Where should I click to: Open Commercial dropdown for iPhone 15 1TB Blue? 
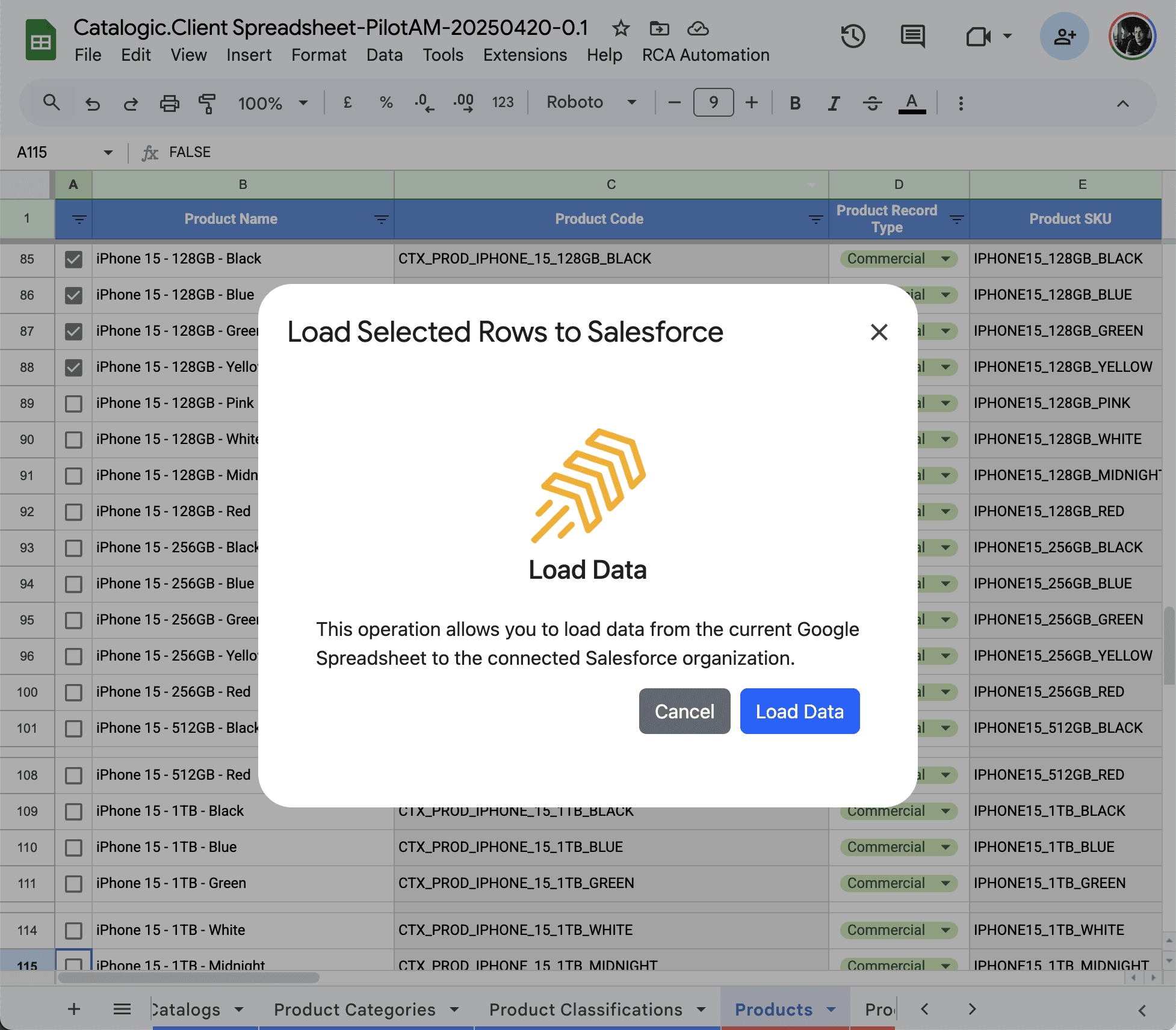(945, 847)
